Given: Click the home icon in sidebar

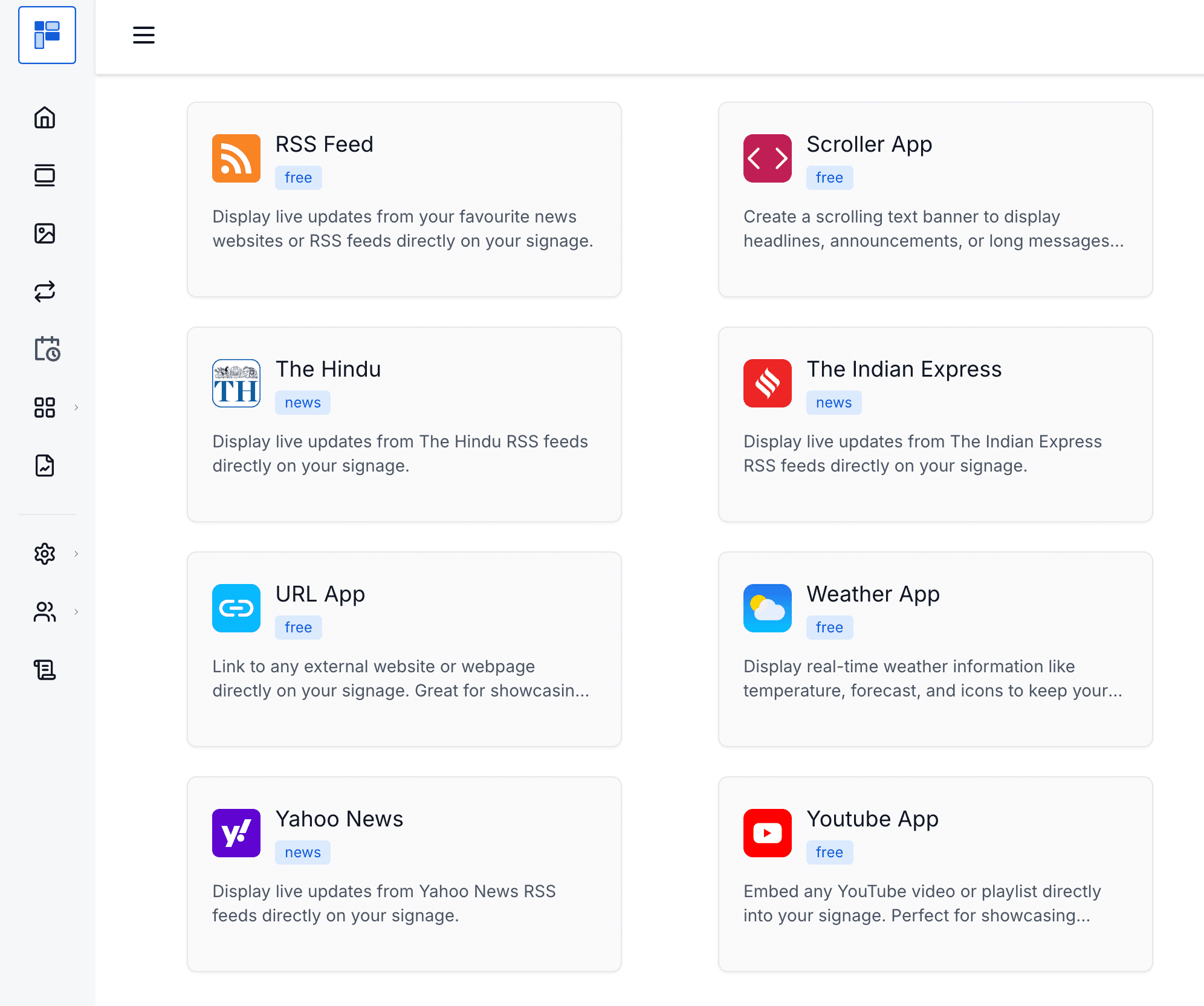Looking at the screenshot, I should click(x=45, y=117).
